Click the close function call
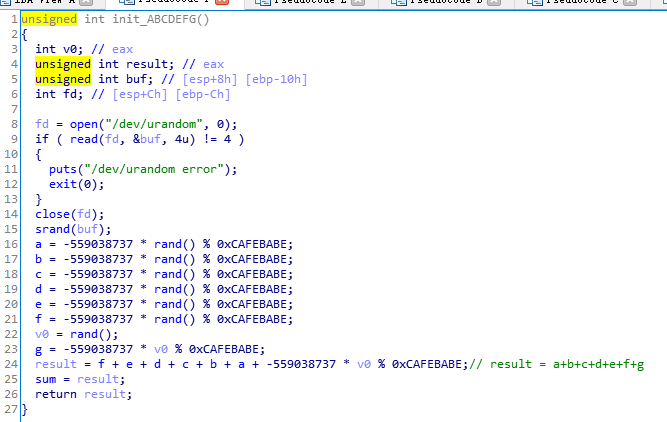Screen dimensions: 667x422 [52, 214]
